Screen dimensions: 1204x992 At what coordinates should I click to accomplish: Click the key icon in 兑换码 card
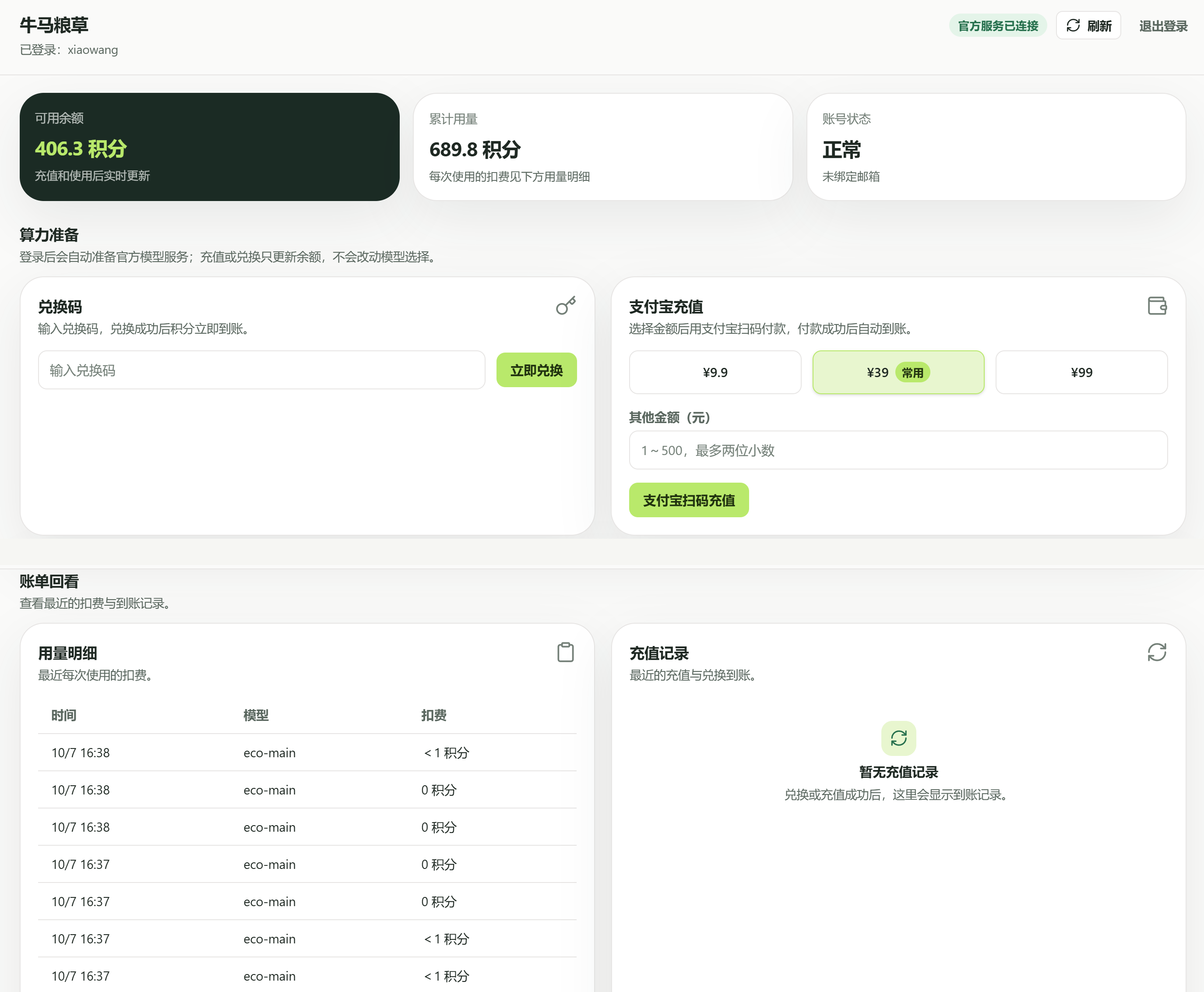click(566, 306)
